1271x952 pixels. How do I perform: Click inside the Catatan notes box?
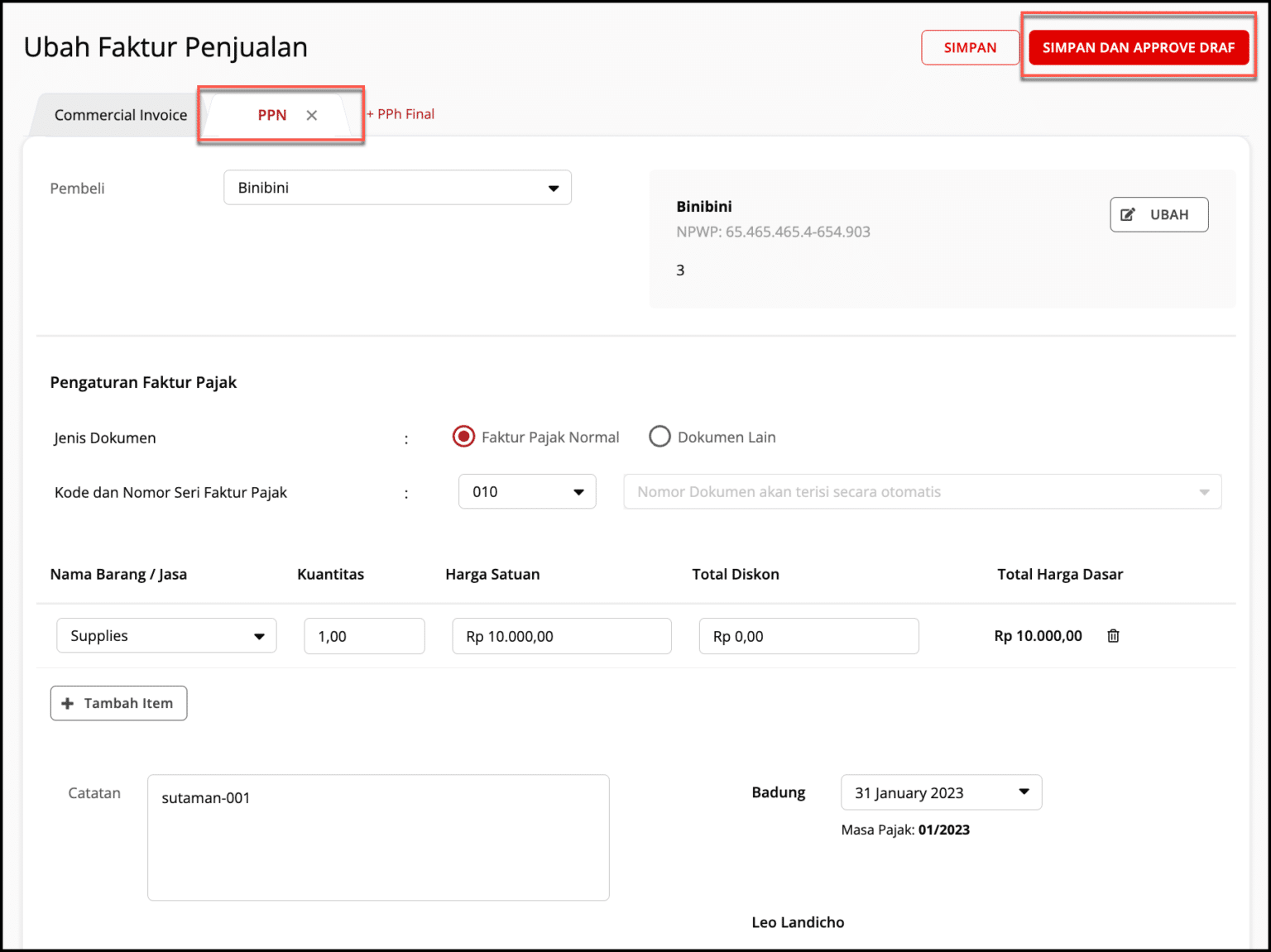tap(378, 837)
